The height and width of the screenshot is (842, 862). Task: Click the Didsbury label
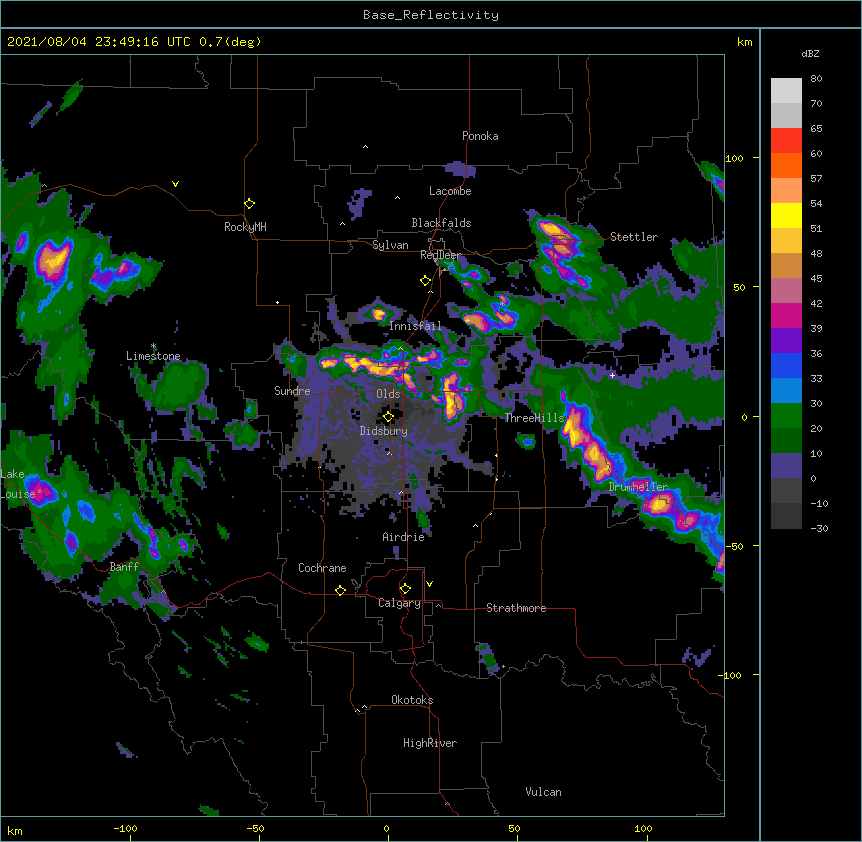point(384,431)
